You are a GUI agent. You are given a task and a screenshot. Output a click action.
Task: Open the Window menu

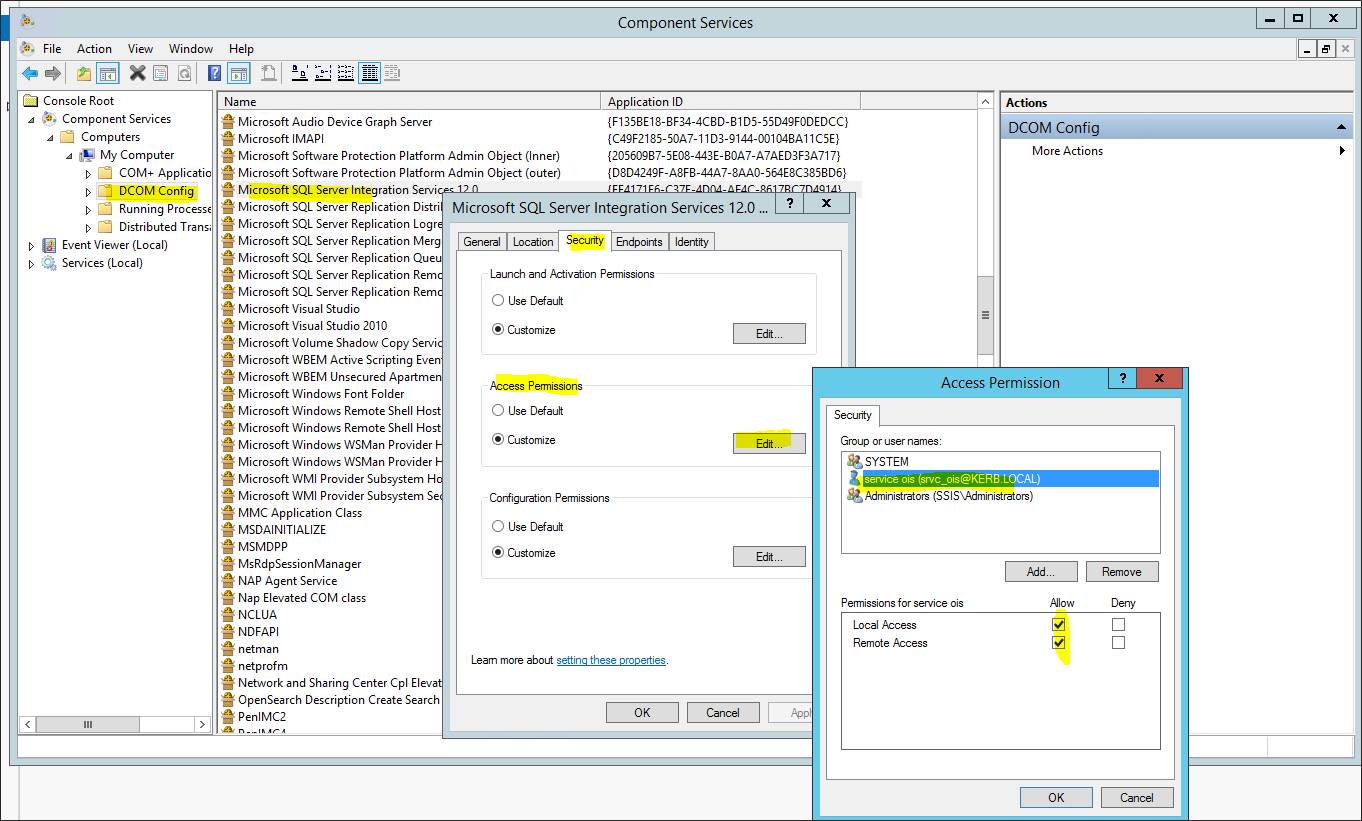pyautogui.click(x=190, y=48)
